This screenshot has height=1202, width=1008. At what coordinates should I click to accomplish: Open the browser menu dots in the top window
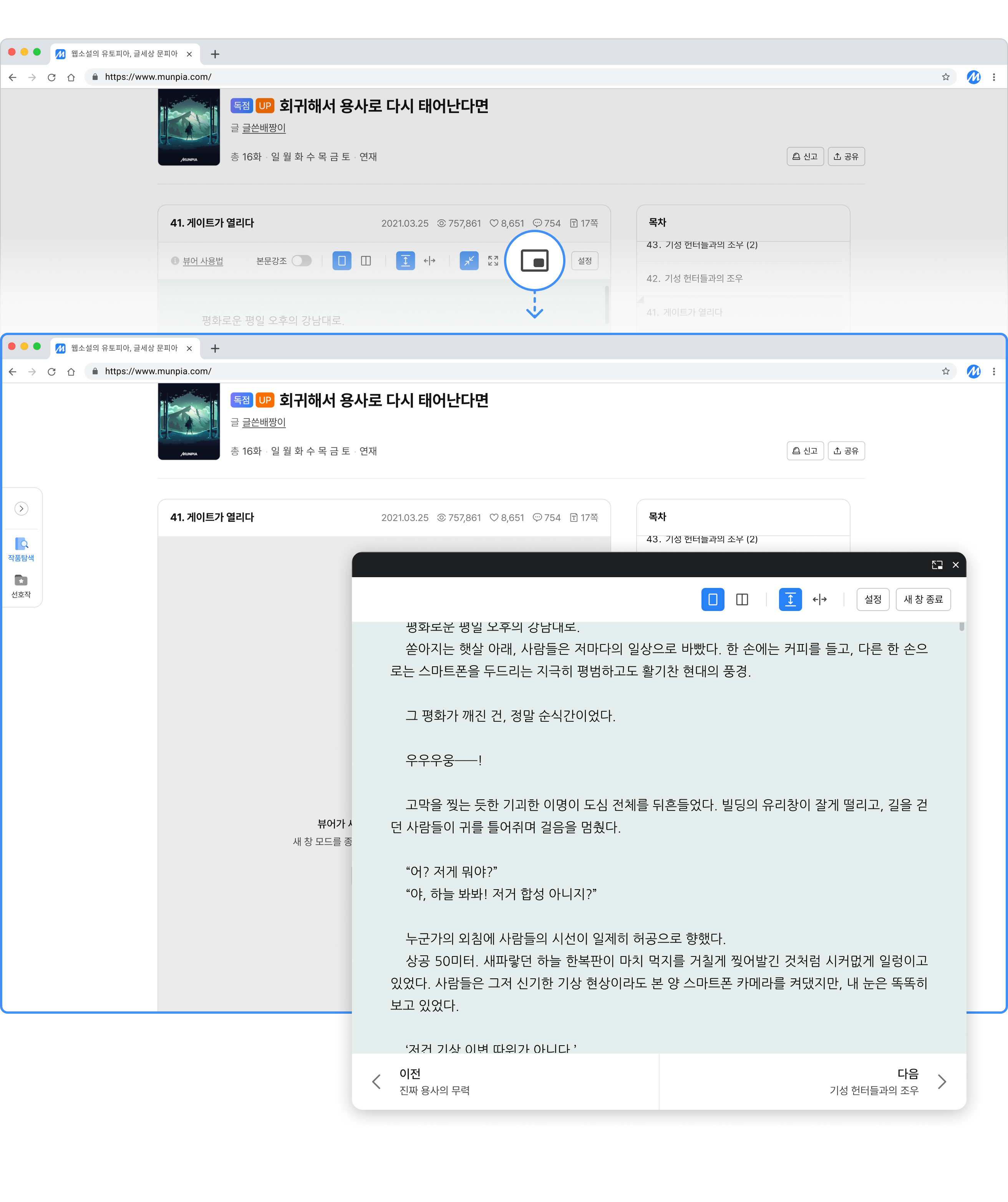(994, 77)
